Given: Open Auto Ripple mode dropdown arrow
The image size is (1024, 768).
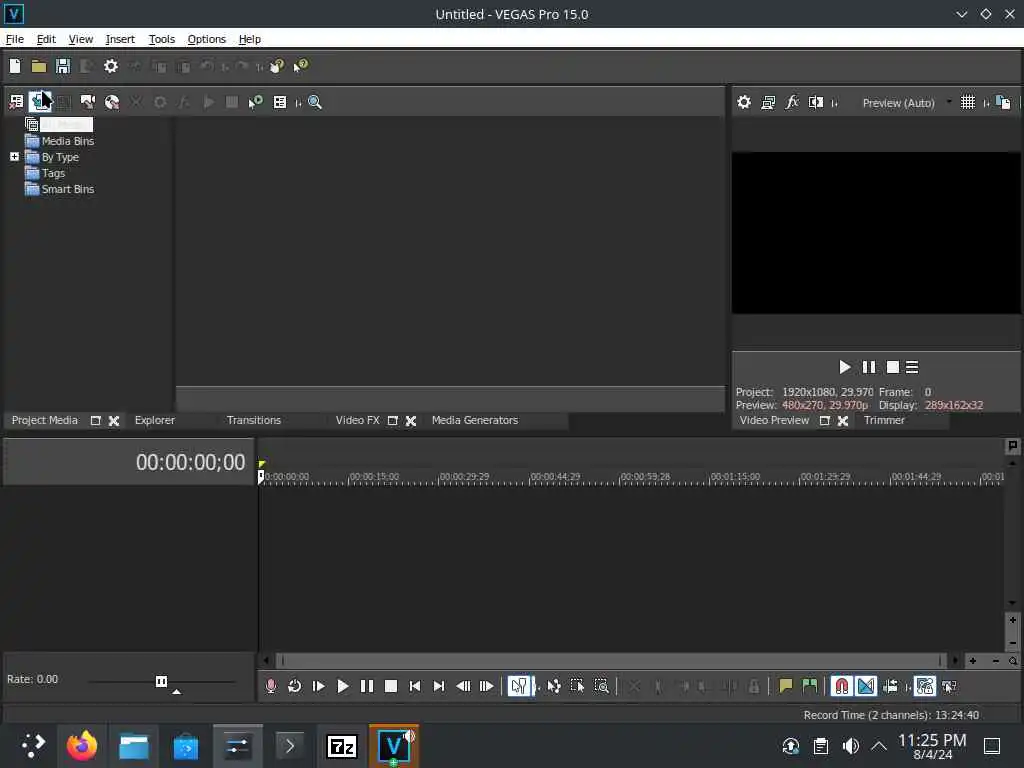Looking at the screenshot, I should pos(908,686).
